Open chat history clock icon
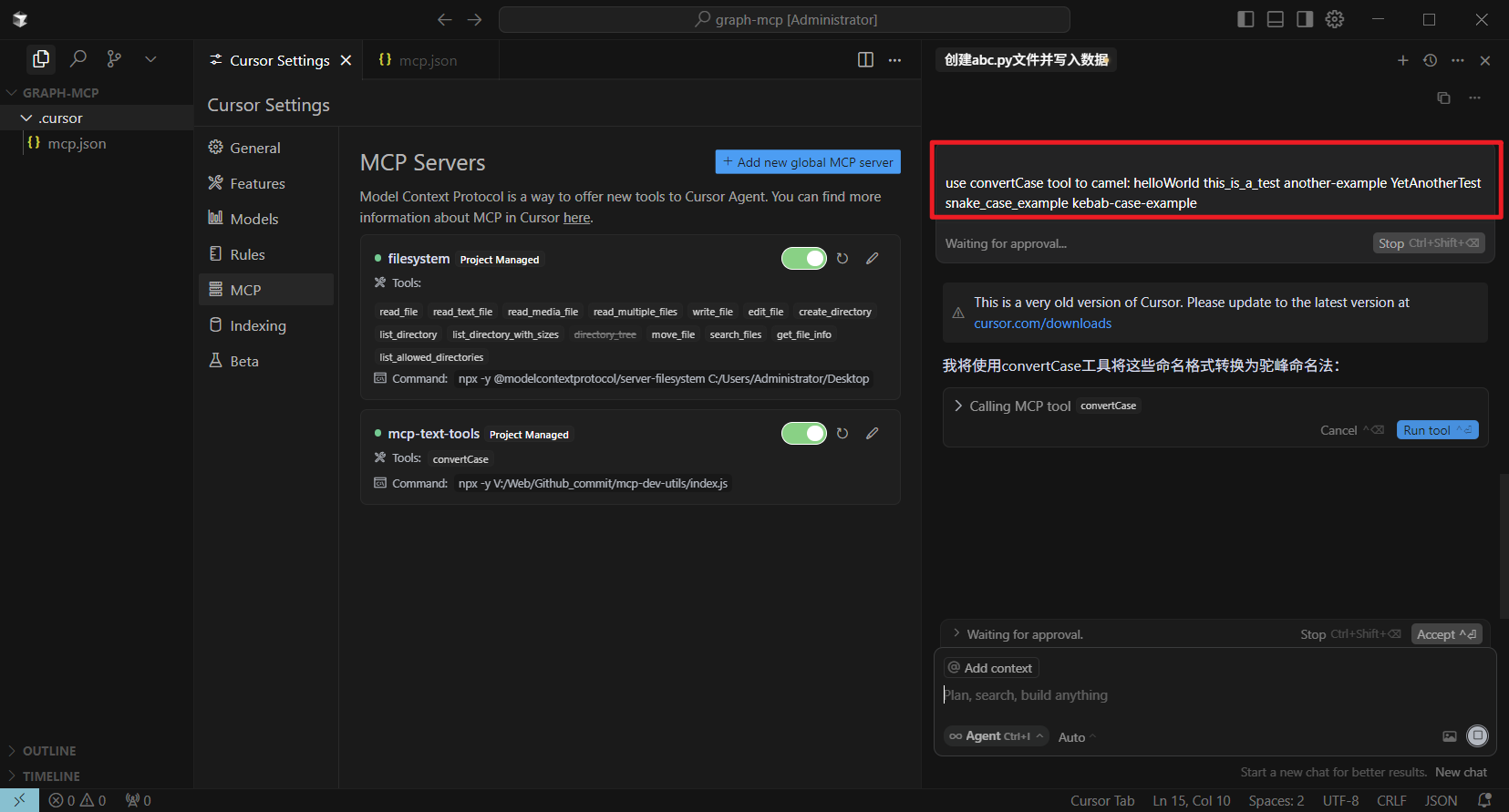This screenshot has height=812, width=1509. [x=1430, y=60]
